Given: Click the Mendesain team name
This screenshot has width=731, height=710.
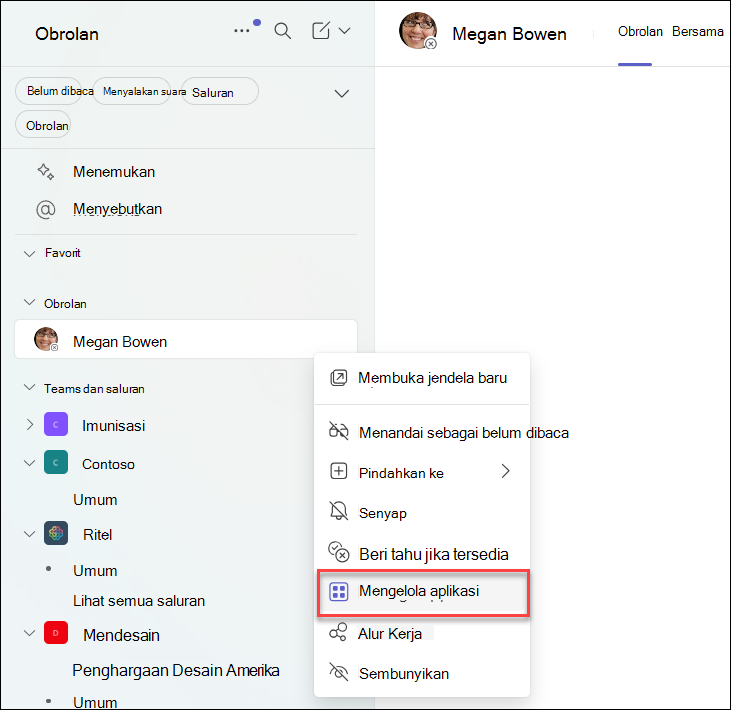Looking at the screenshot, I should [x=121, y=635].
